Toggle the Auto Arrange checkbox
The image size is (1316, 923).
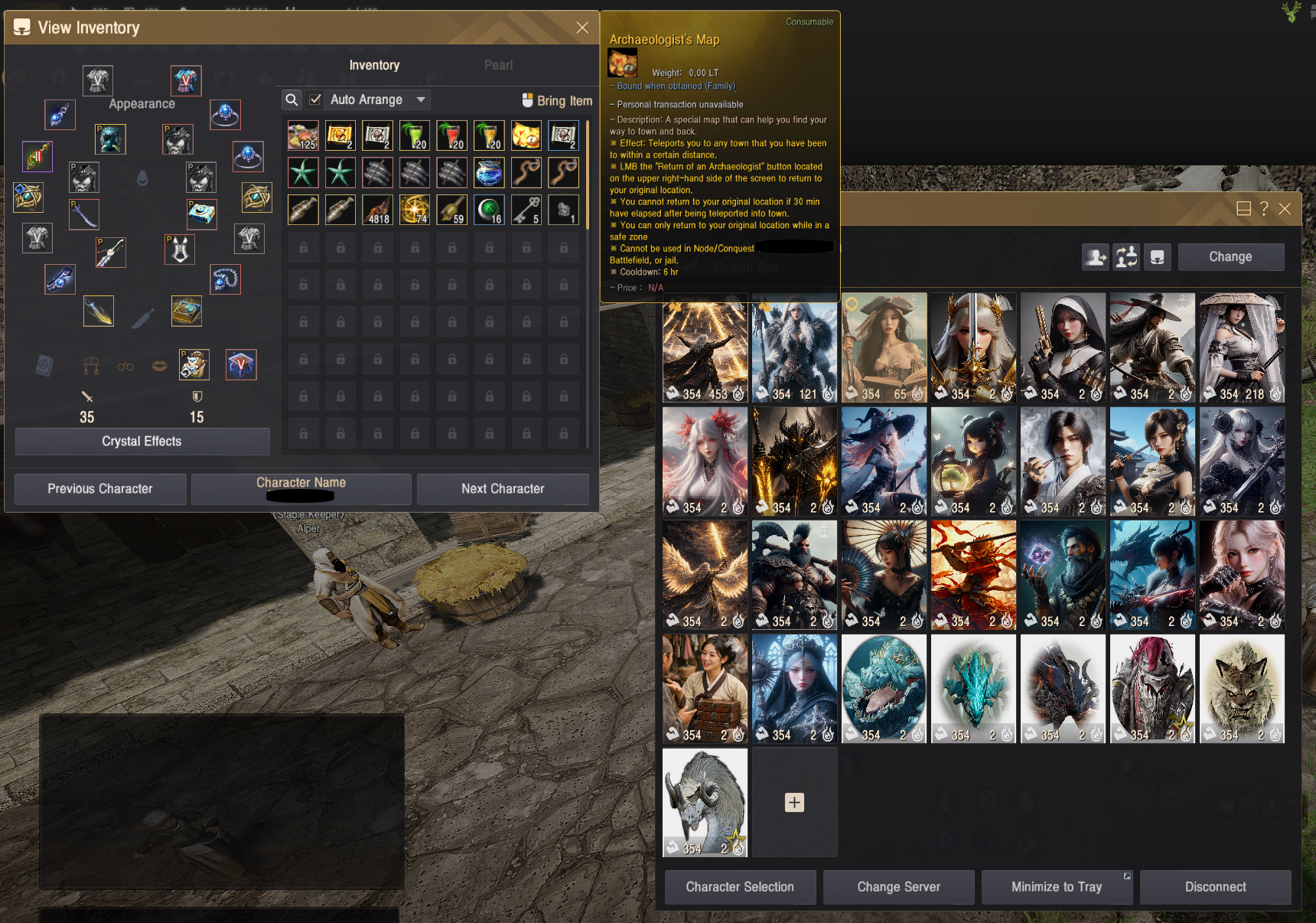[315, 99]
